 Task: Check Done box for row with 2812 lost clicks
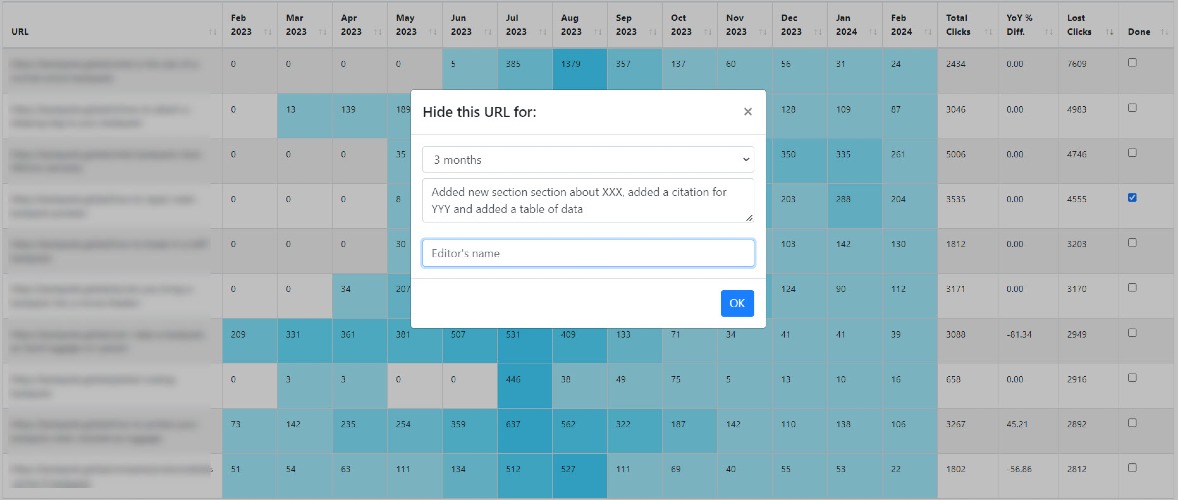pyautogui.click(x=1132, y=468)
